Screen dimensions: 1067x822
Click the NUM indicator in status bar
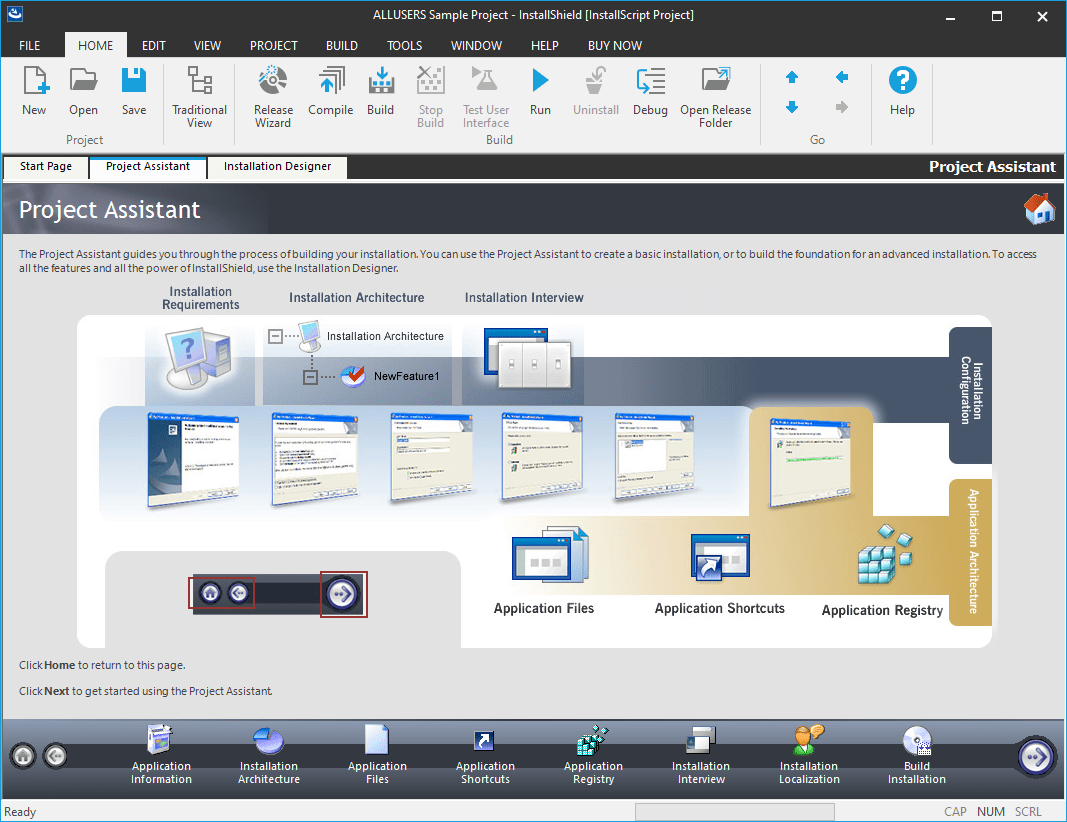click(x=991, y=812)
